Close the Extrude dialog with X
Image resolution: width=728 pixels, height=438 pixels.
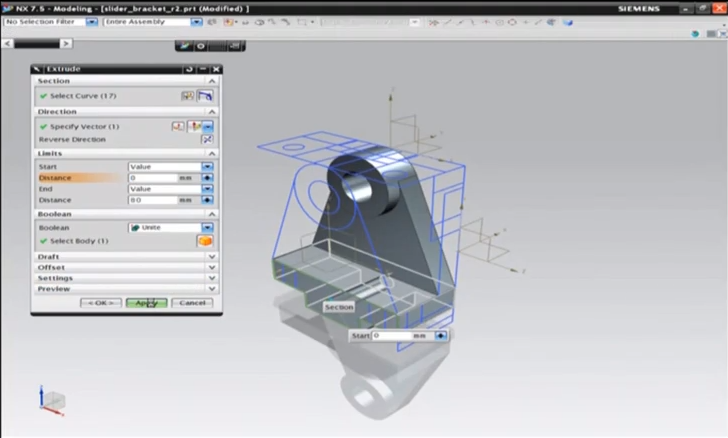[x=216, y=69]
